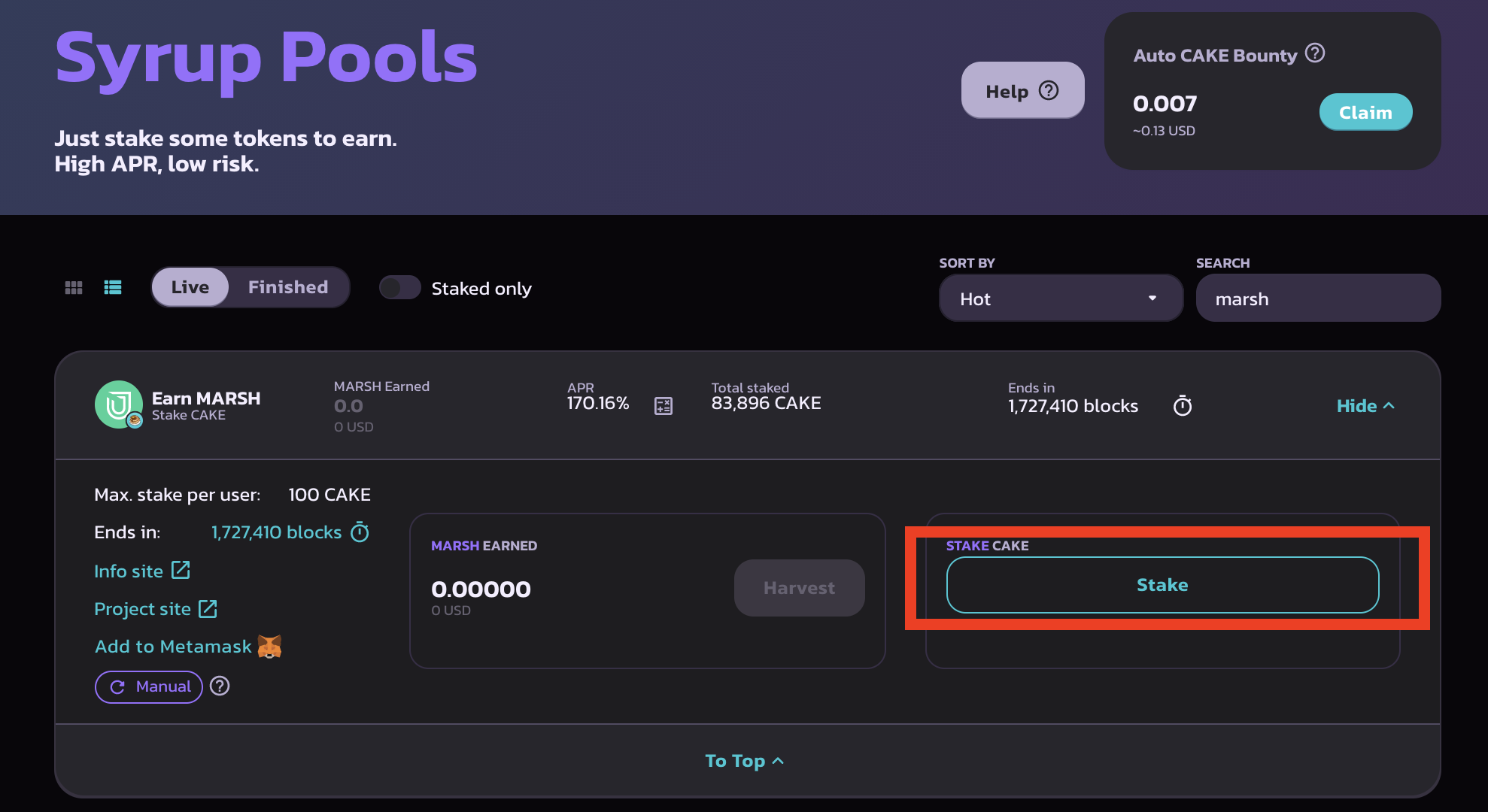Select the Live pools toggle

190,287
